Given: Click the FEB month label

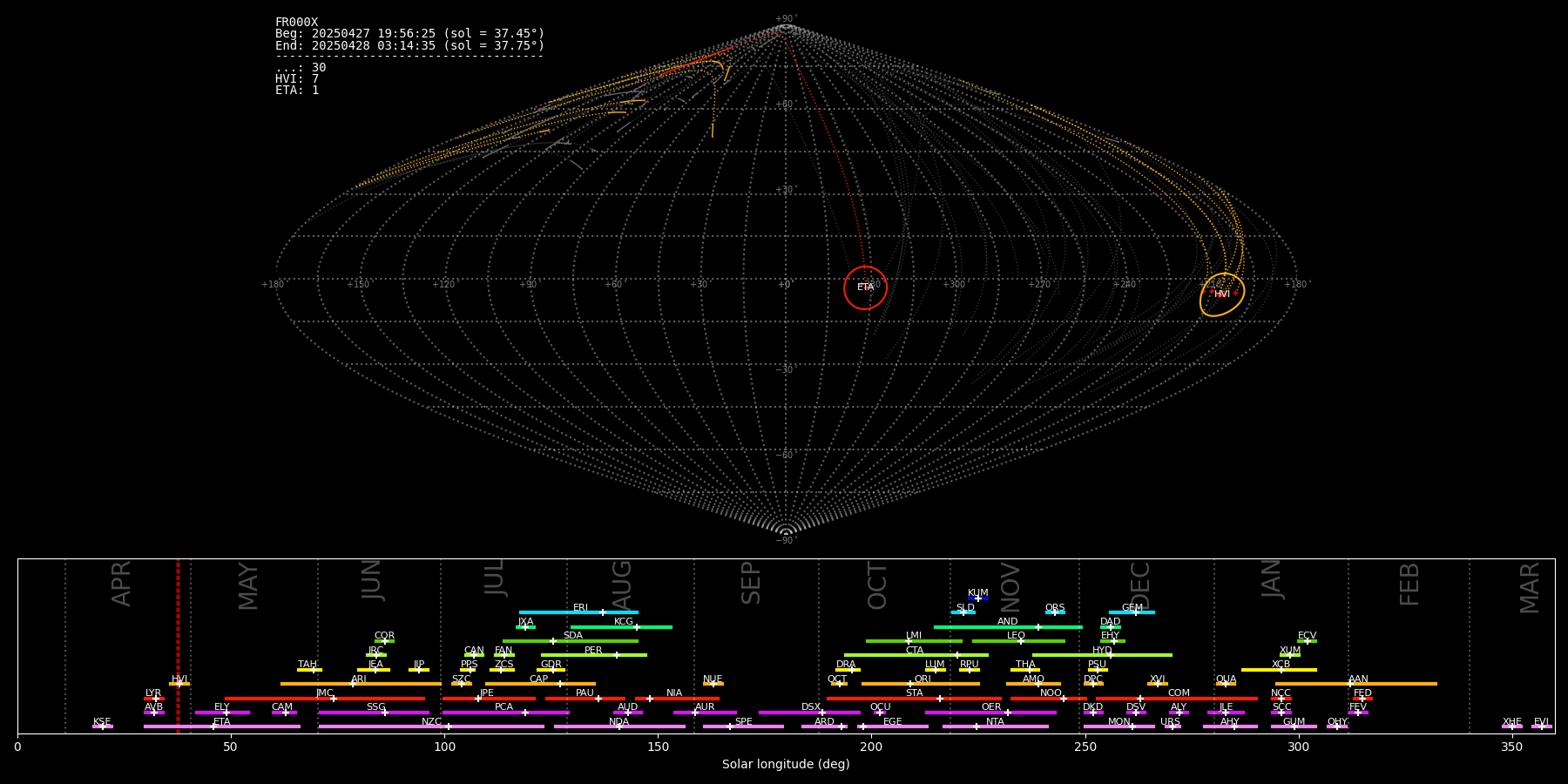Looking at the screenshot, I should pyautogui.click(x=1409, y=585).
